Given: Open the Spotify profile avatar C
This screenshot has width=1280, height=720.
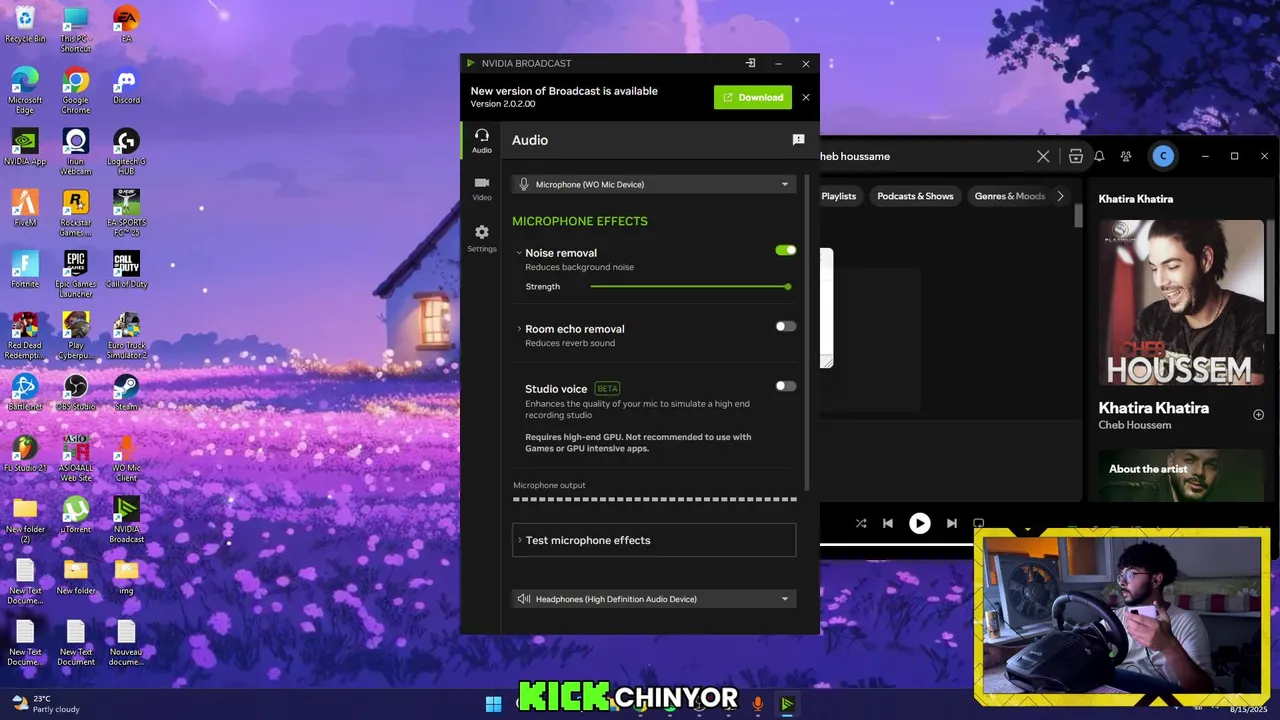Looking at the screenshot, I should [1162, 156].
